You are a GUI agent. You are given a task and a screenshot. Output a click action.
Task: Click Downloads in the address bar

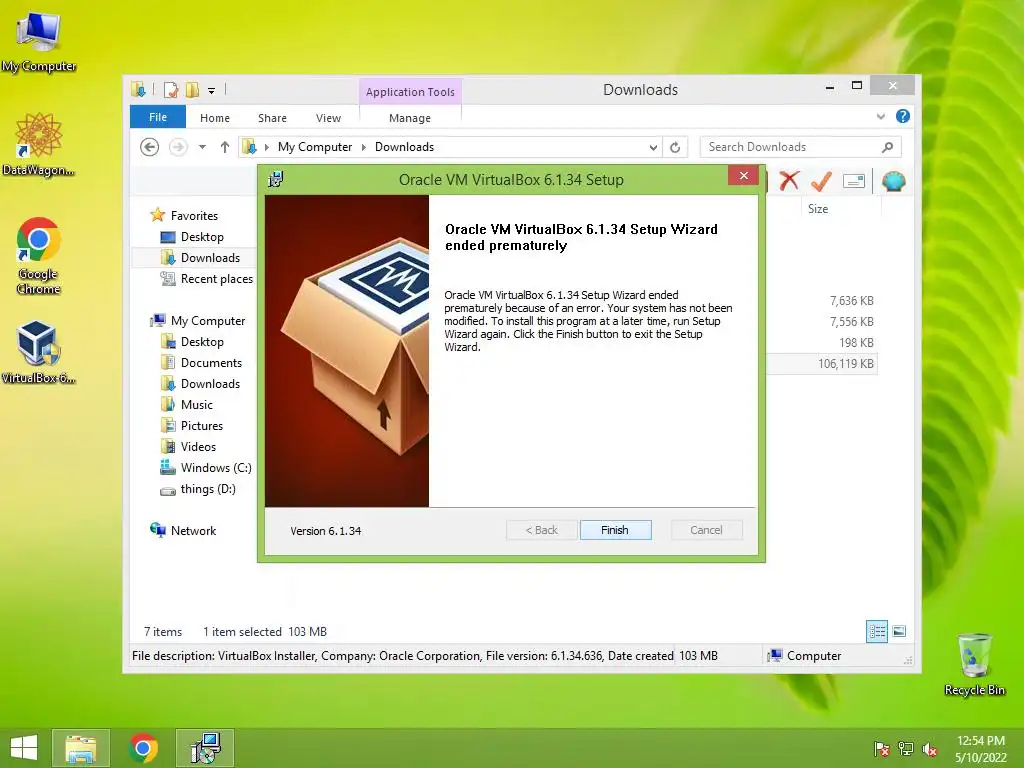404,147
